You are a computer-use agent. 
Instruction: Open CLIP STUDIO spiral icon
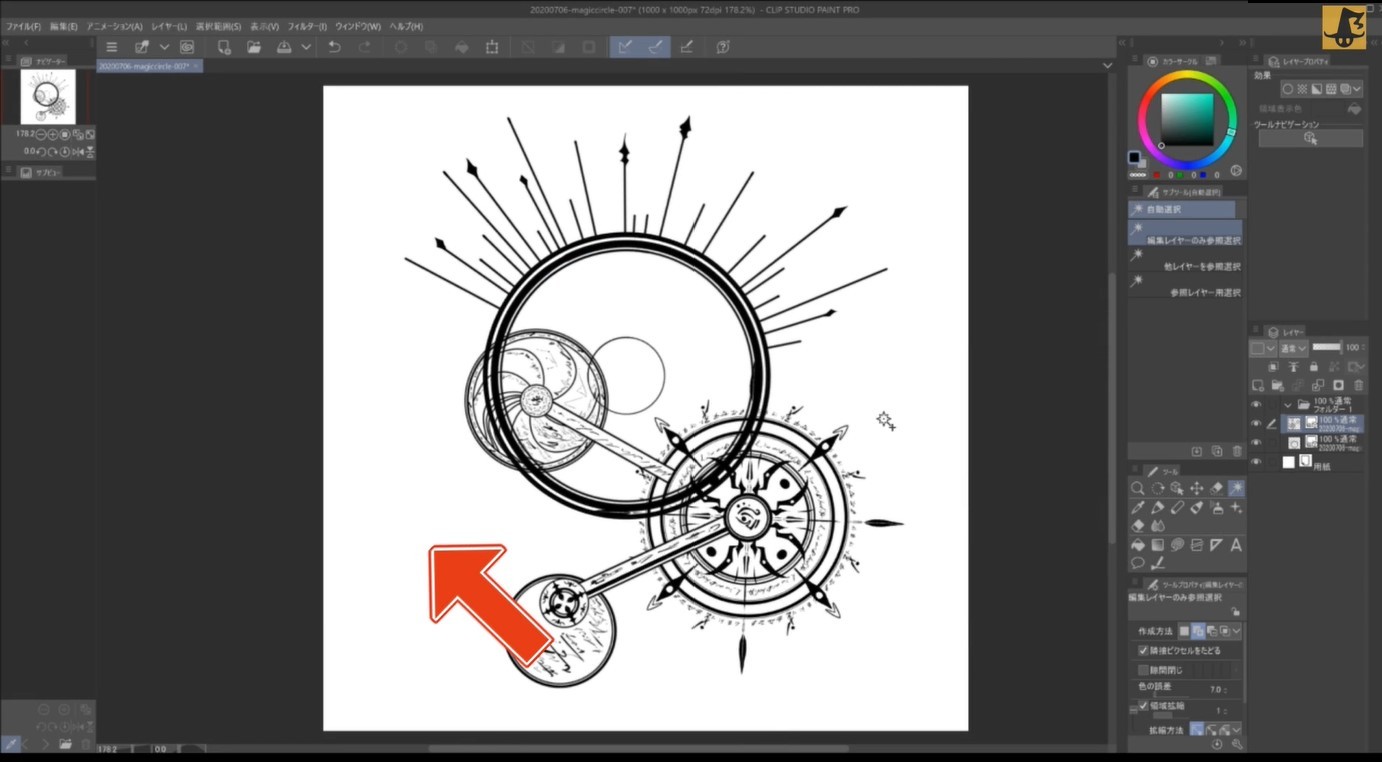click(x=186, y=47)
